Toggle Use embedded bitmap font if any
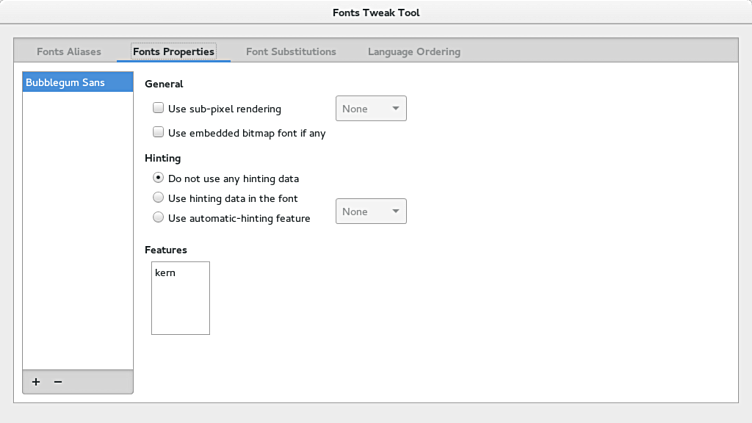The width and height of the screenshot is (752, 423). coord(158,132)
